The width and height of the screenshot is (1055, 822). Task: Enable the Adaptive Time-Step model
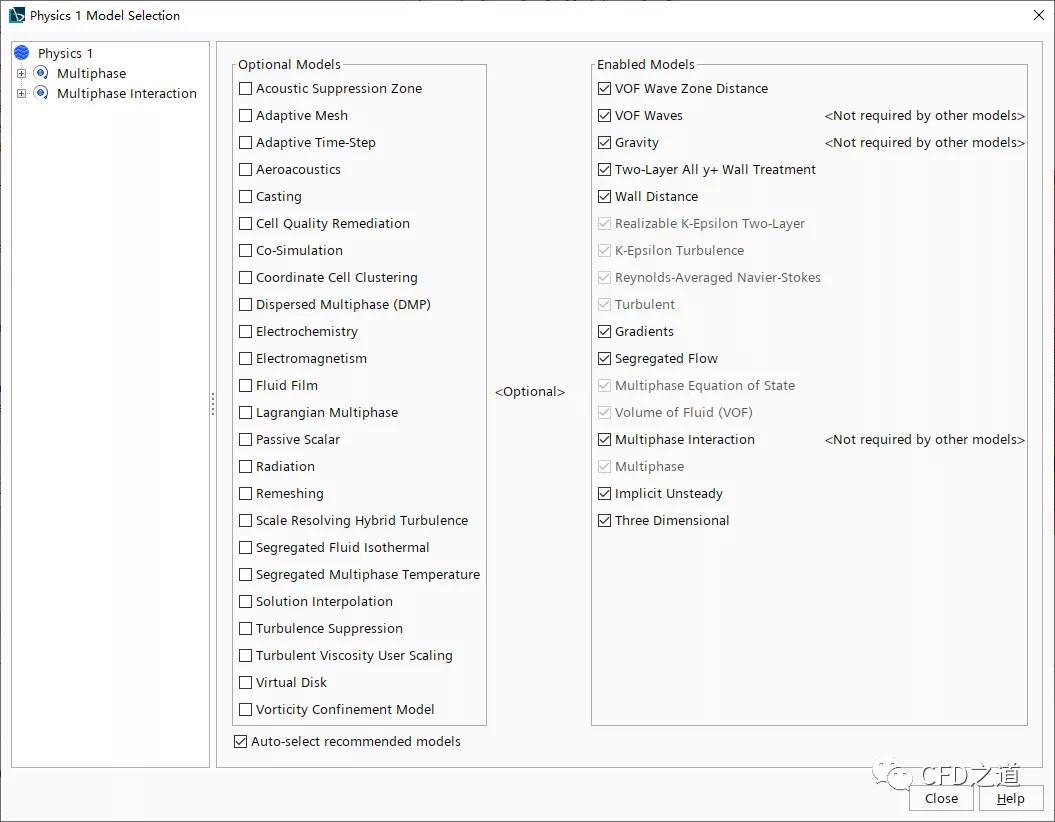pos(246,143)
